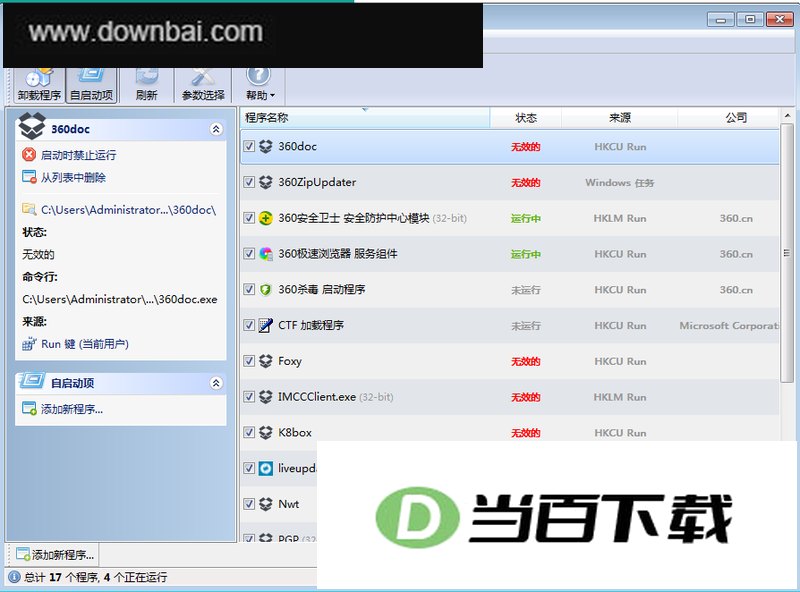Select the 360ZipUpdater row name

tap(317, 182)
